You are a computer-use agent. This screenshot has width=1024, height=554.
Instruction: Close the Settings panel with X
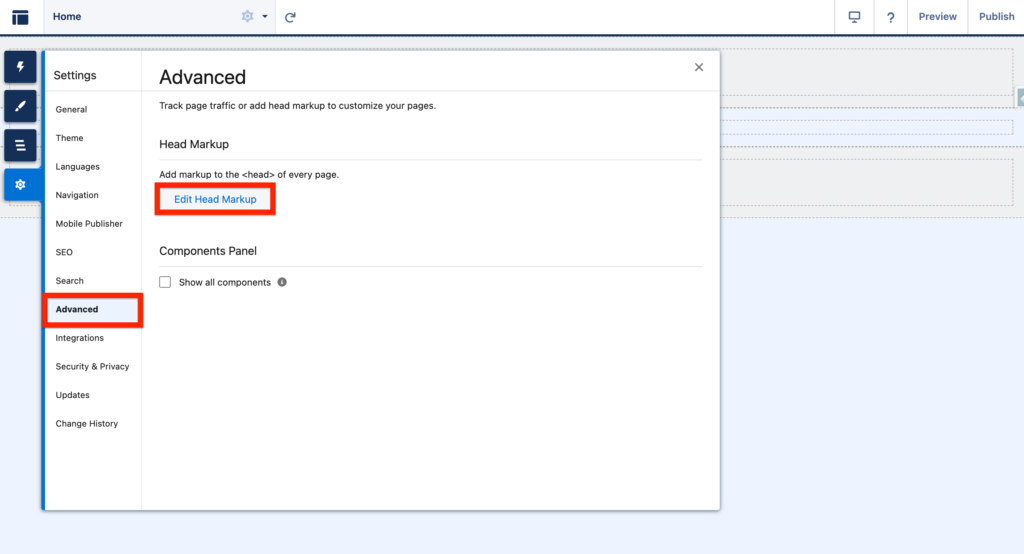click(699, 67)
